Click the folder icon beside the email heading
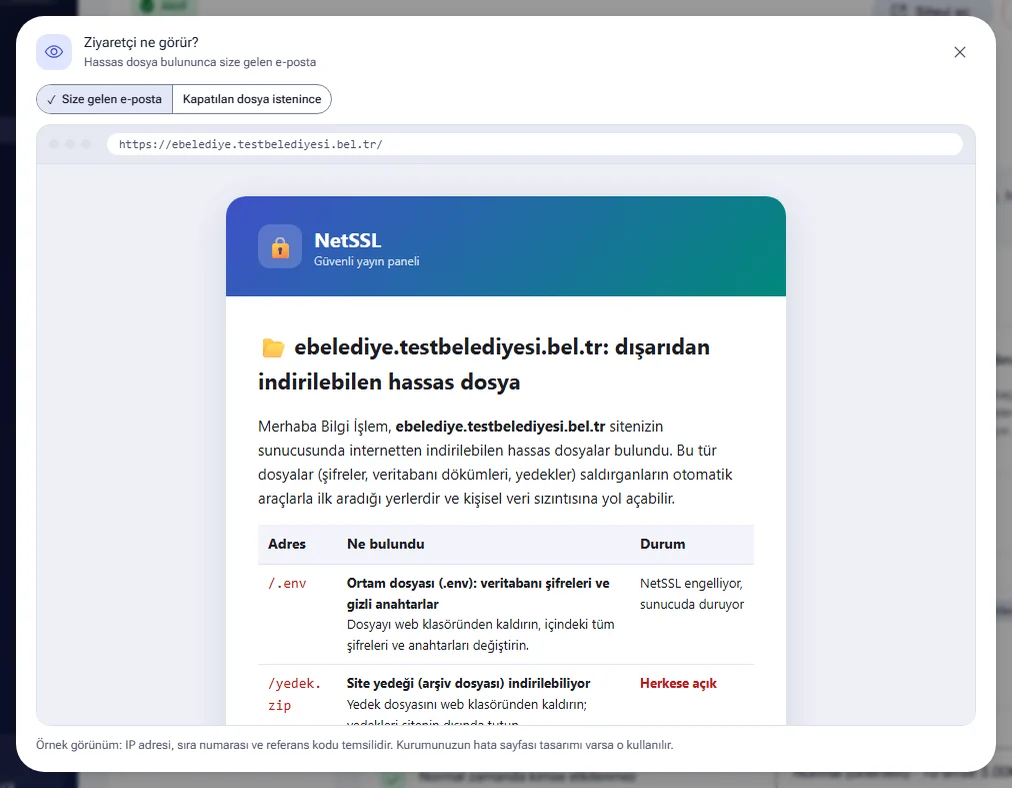 (x=273, y=348)
